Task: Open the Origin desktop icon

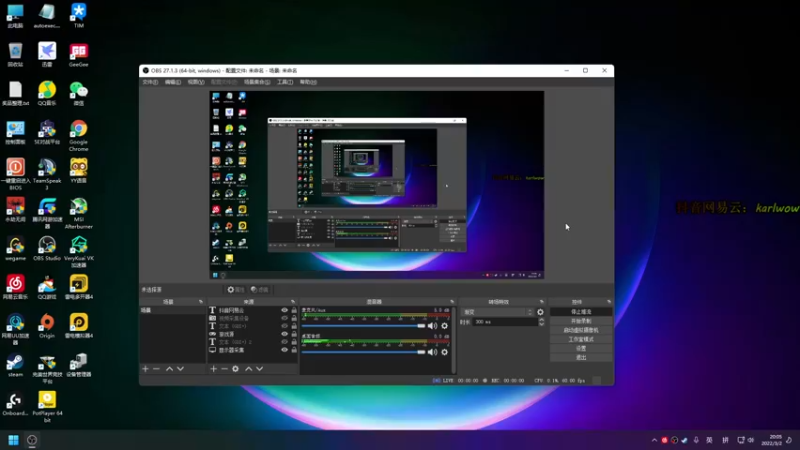Action: click(47, 326)
